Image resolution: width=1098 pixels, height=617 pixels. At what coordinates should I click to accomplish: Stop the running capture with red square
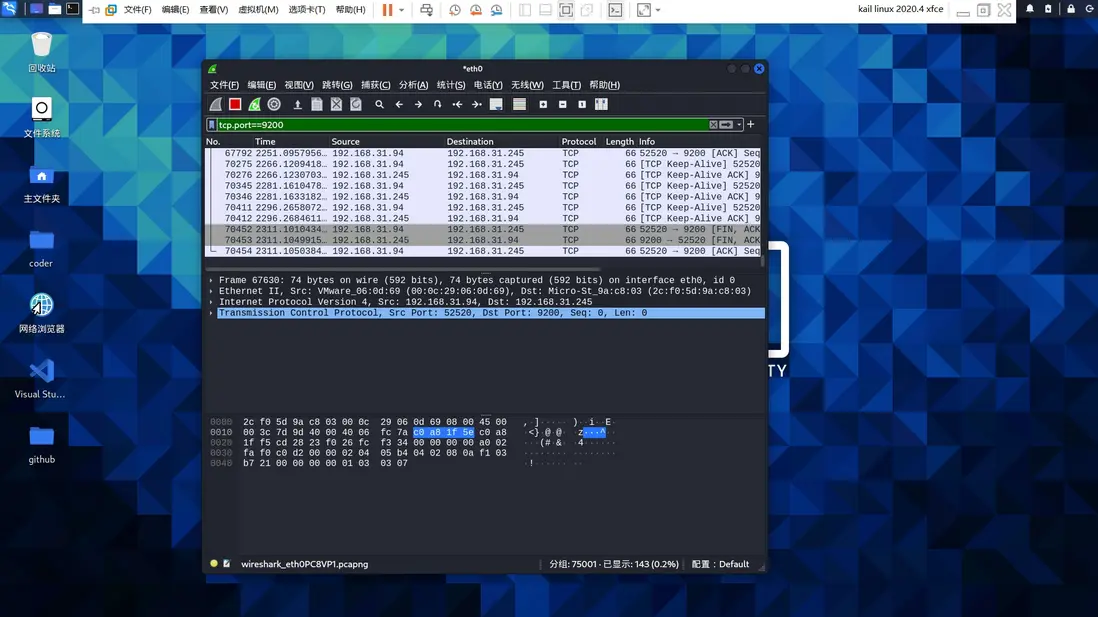235,104
